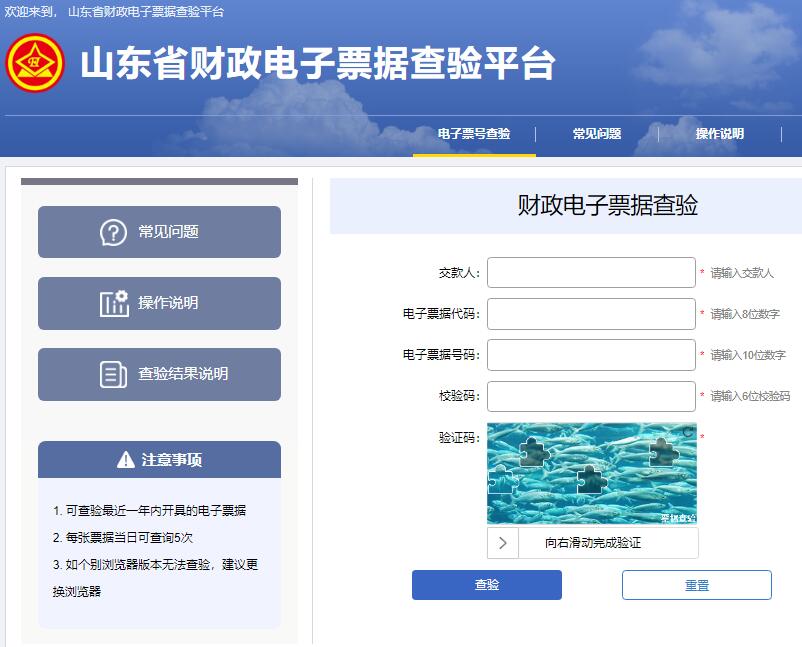Focus the 电子票据号码 input field
The image size is (802, 647).
point(591,354)
